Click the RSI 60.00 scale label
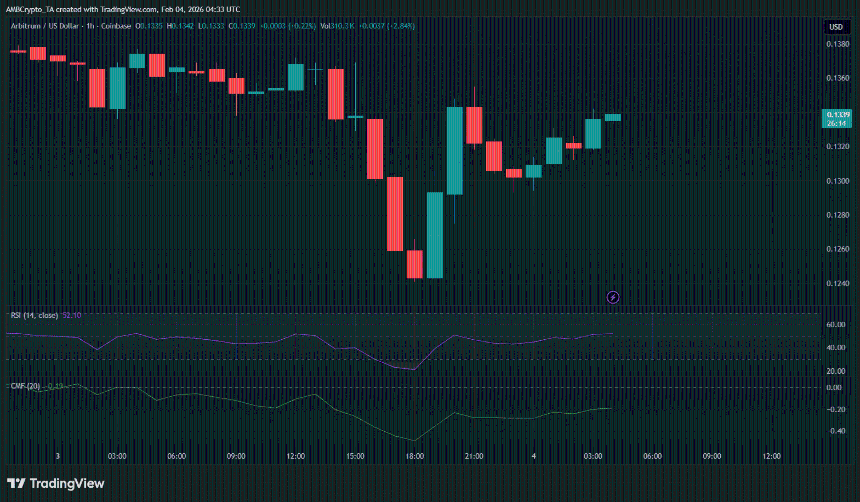Viewport: 860px width, 502px height. click(835, 325)
